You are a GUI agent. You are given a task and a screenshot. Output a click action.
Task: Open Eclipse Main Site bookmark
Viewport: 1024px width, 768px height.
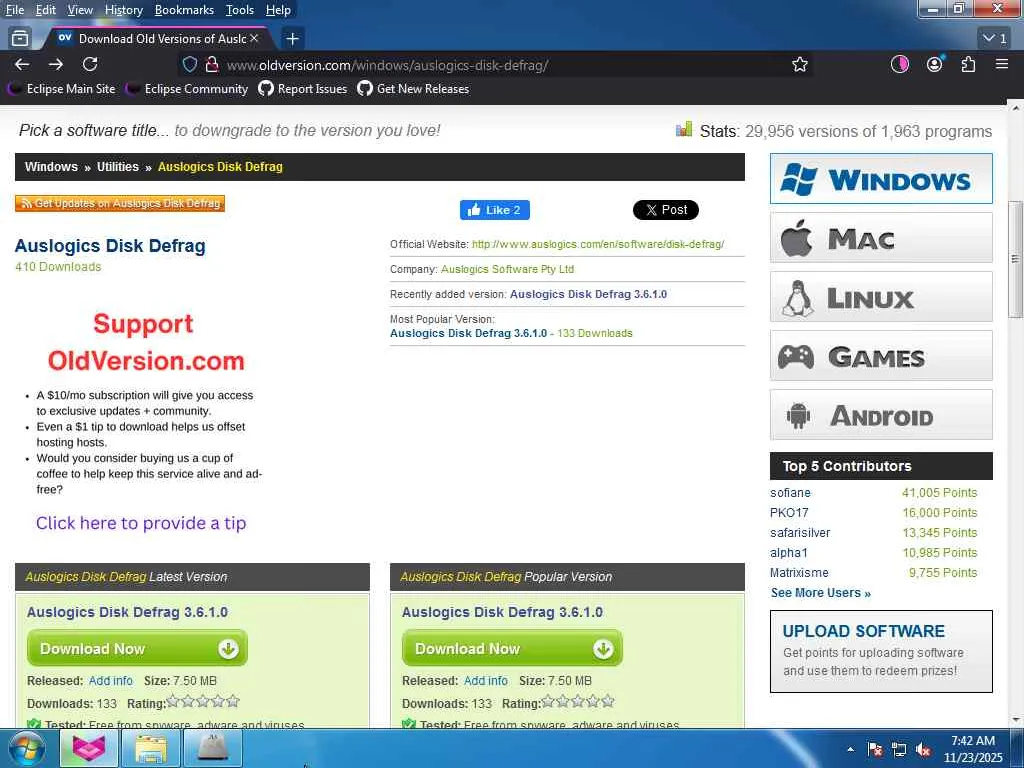61,89
